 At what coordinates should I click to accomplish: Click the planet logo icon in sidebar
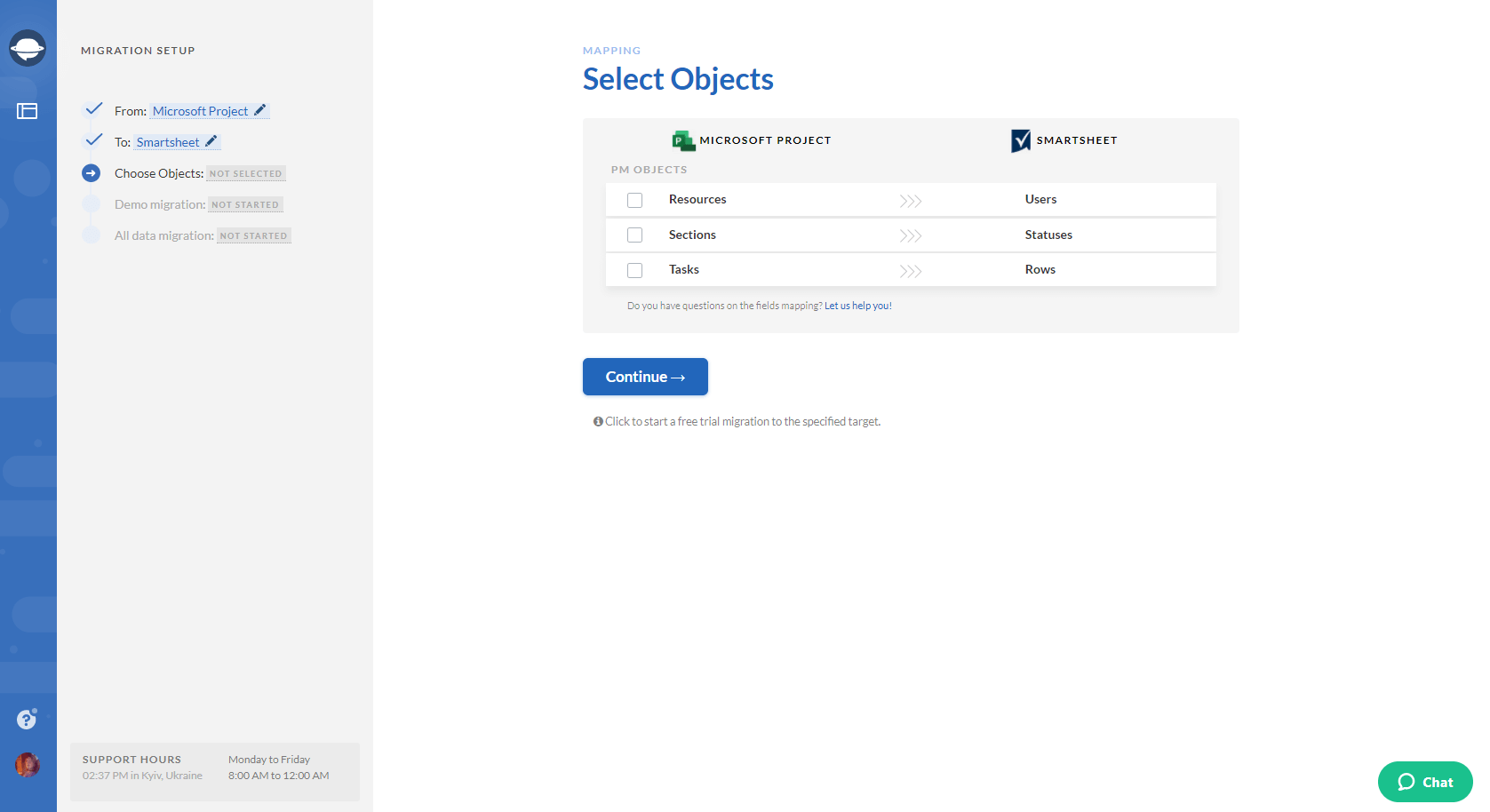click(28, 48)
